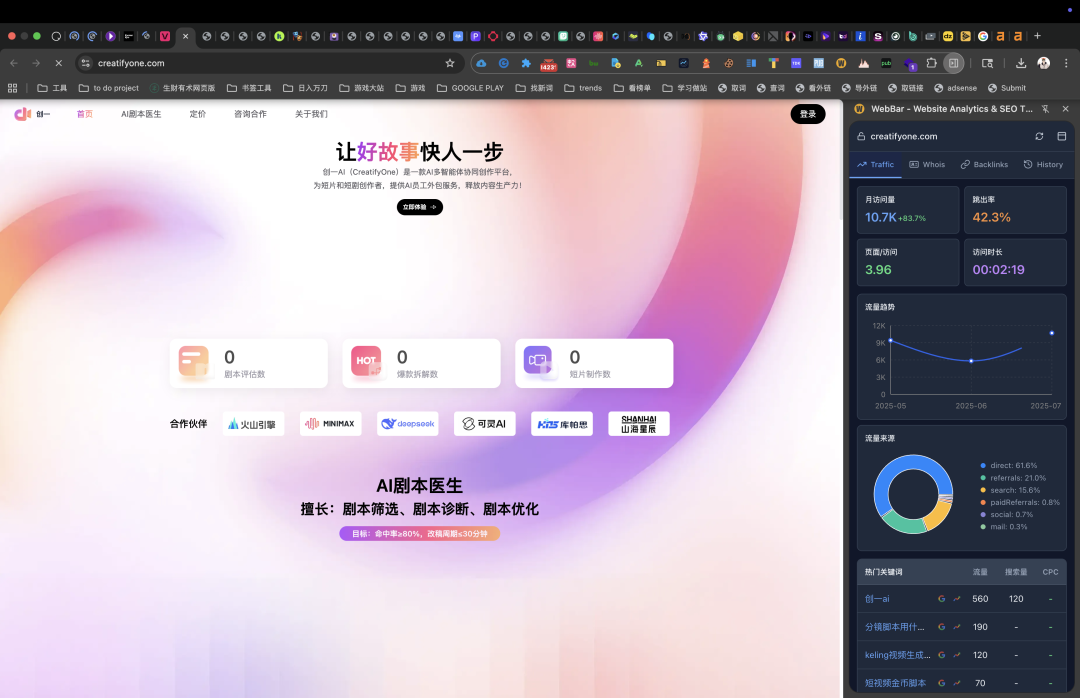Click the 目标 命中率≥80% gradient badge
Image resolution: width=1080 pixels, height=698 pixels.
[419, 533]
